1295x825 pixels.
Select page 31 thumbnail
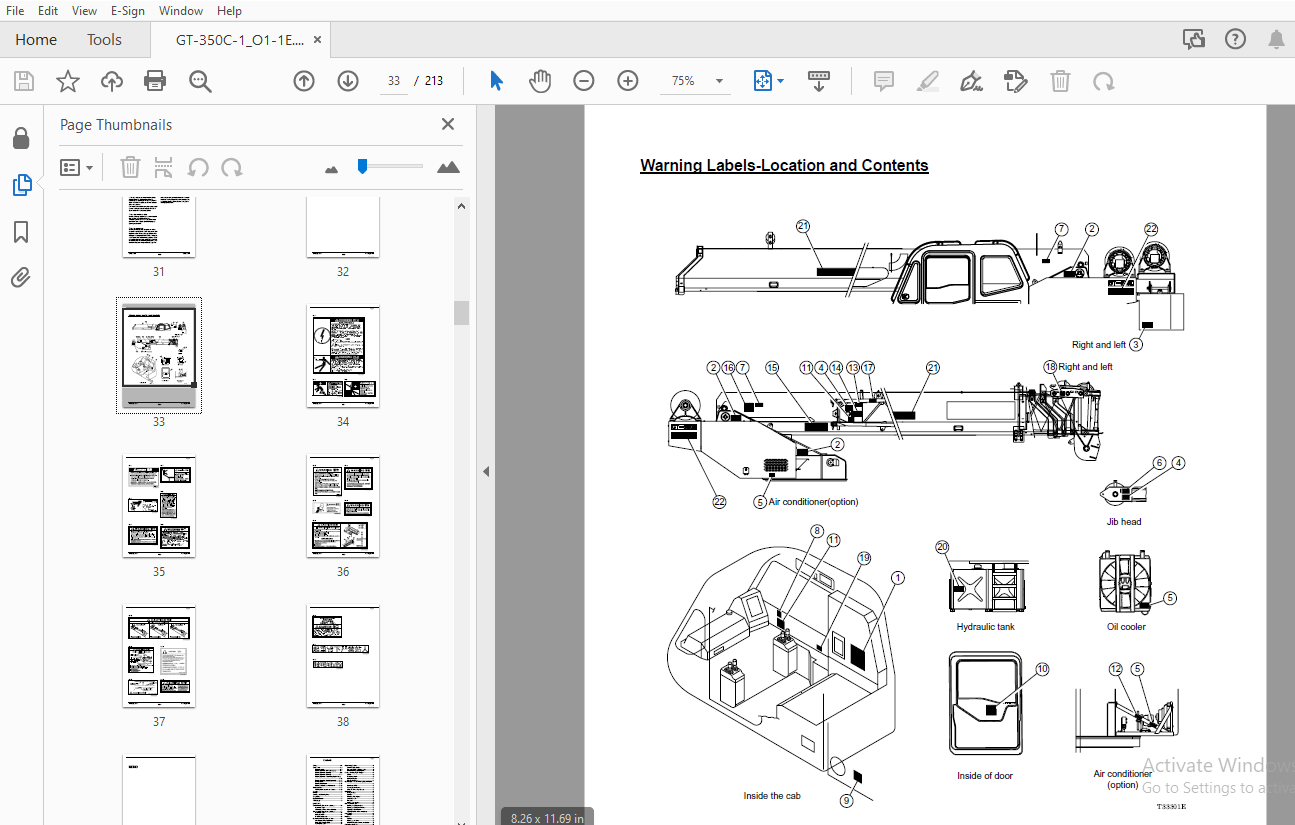(x=159, y=227)
